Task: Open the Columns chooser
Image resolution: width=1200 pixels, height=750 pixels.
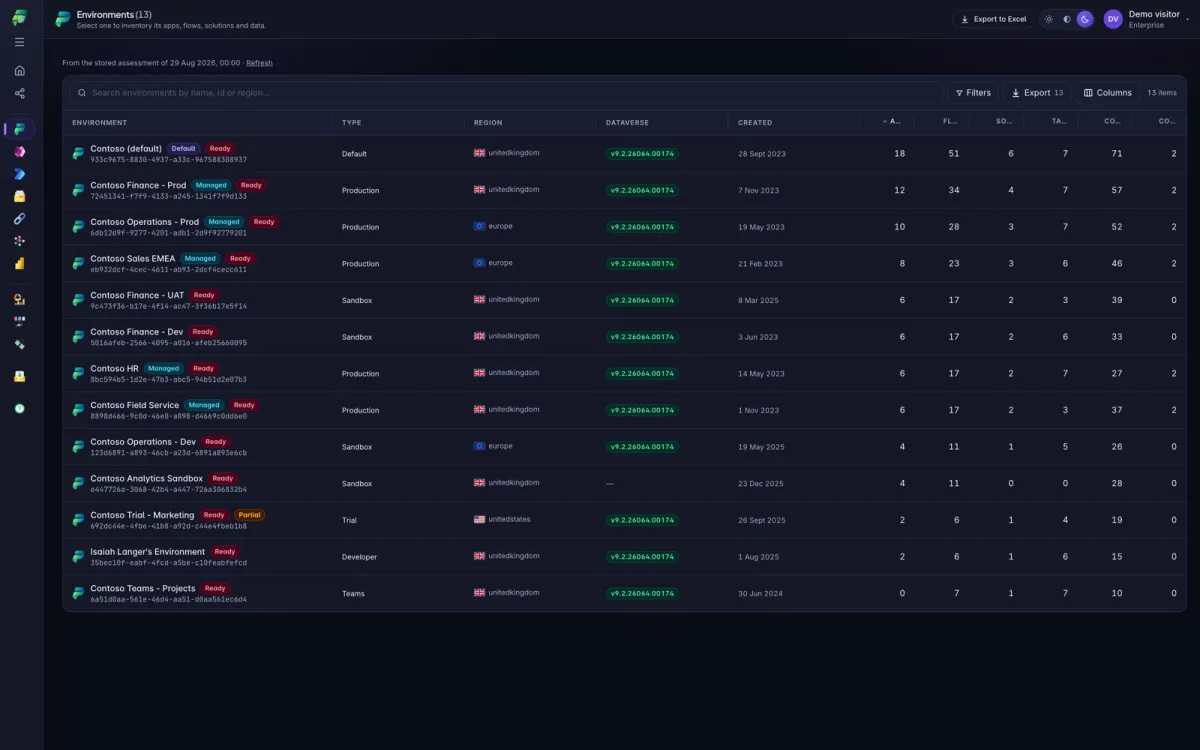Action: [x=1108, y=93]
